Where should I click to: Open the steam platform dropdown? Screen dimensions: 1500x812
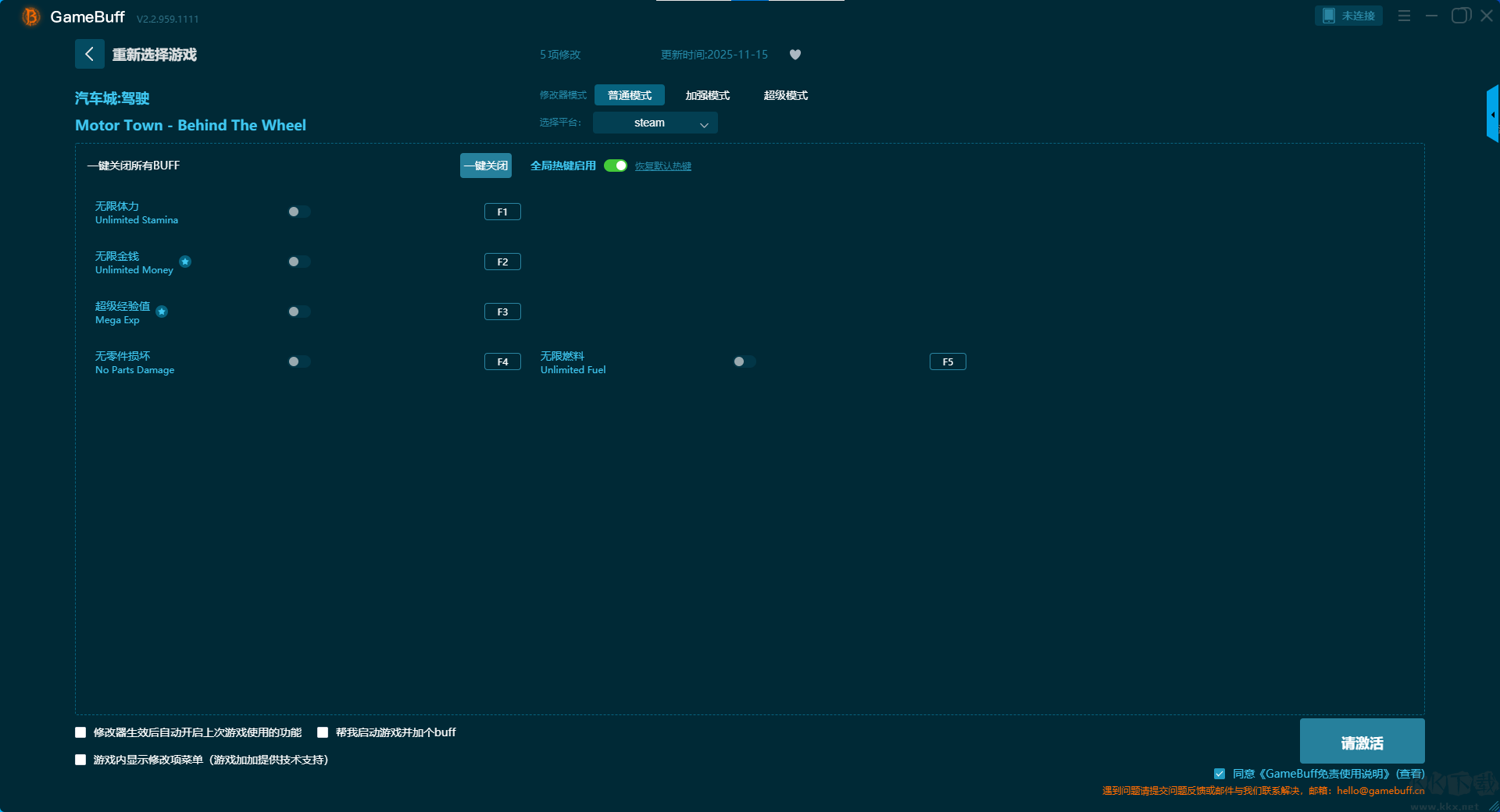[655, 123]
